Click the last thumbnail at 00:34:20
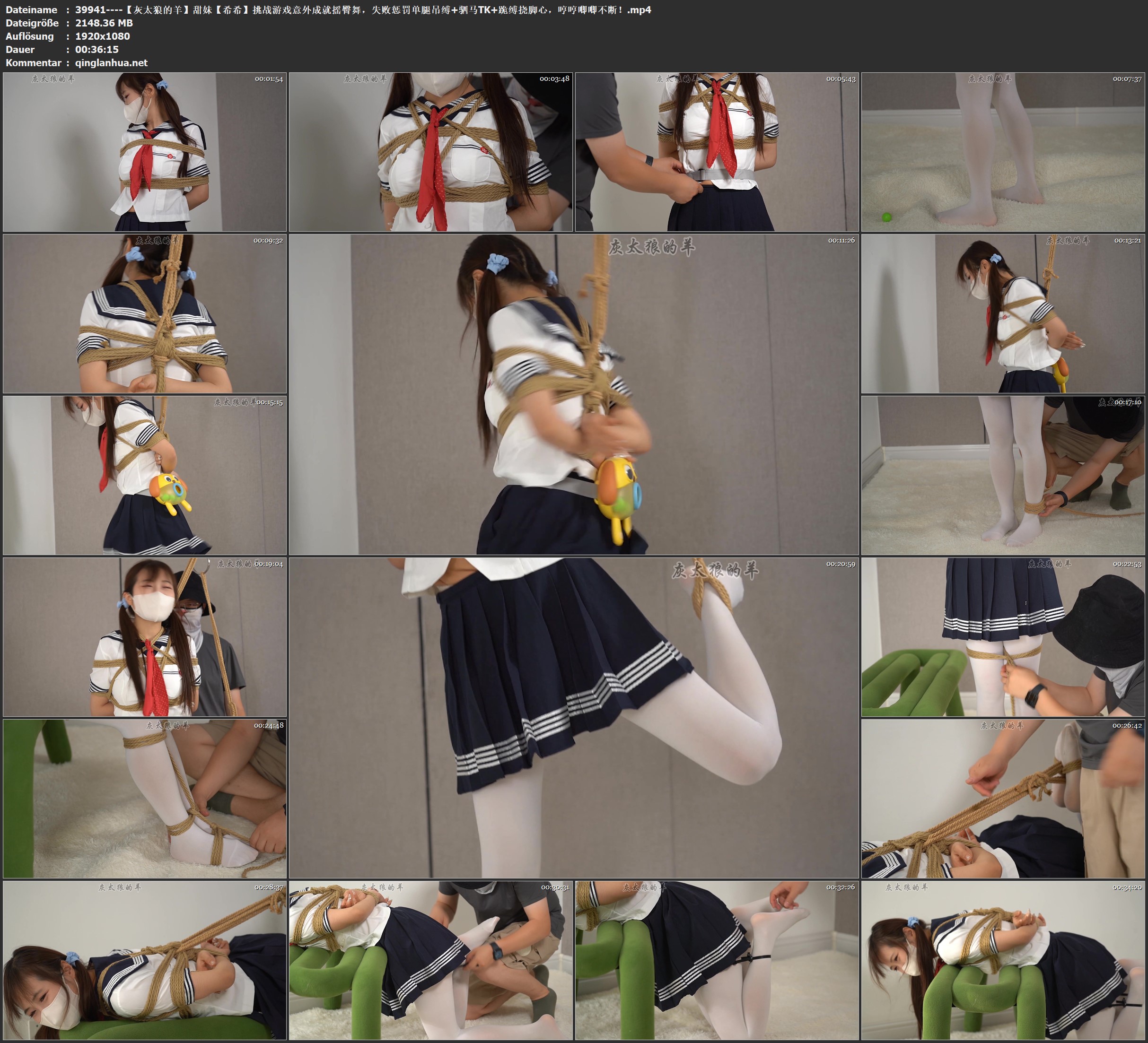Screen dimensions: 1148x1043 click(x=1003, y=960)
